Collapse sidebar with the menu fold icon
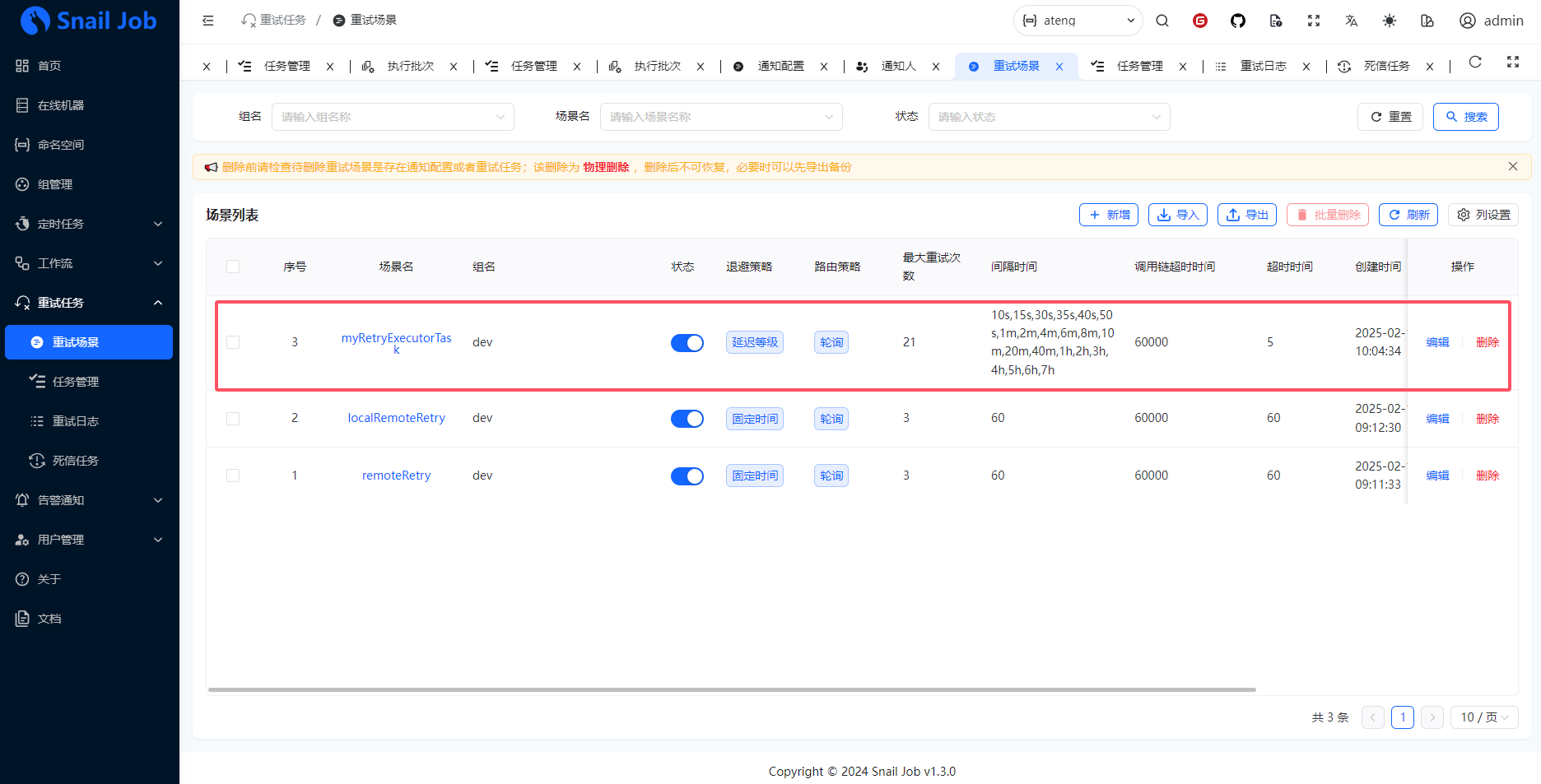This screenshot has height=784, width=1541. pos(208,21)
